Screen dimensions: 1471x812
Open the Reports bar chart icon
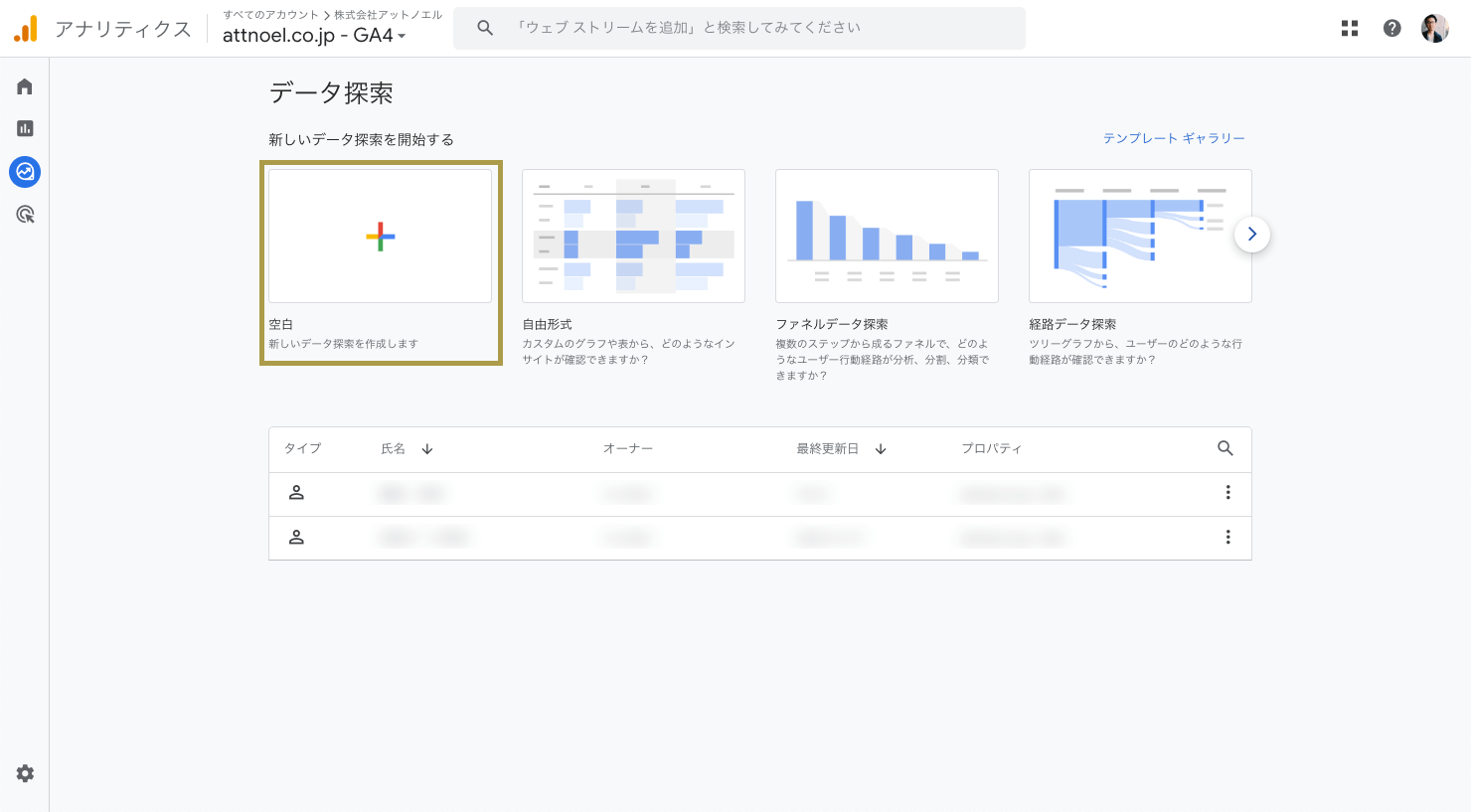click(25, 128)
